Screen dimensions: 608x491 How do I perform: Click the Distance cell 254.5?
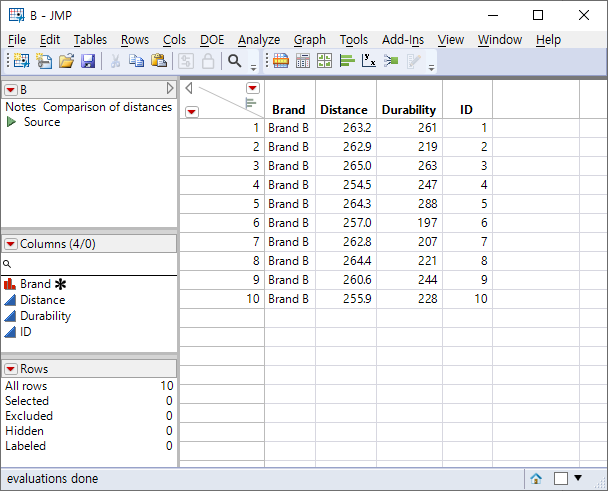(x=346, y=185)
